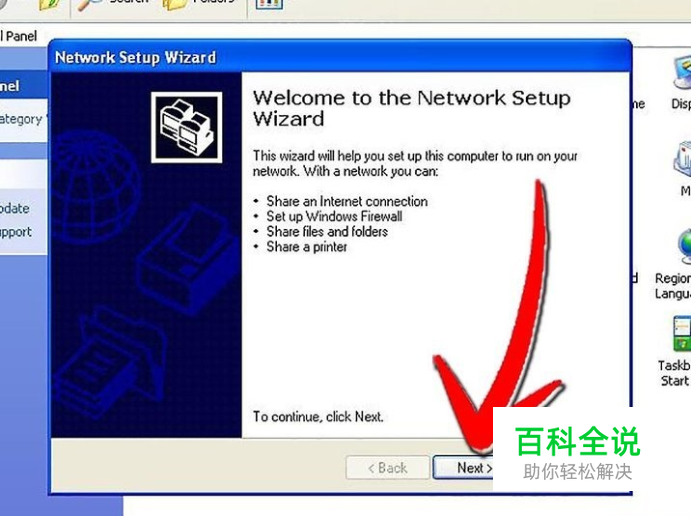Switch to Category View link in sidebar
691x516 pixels.
click(x=21, y=119)
